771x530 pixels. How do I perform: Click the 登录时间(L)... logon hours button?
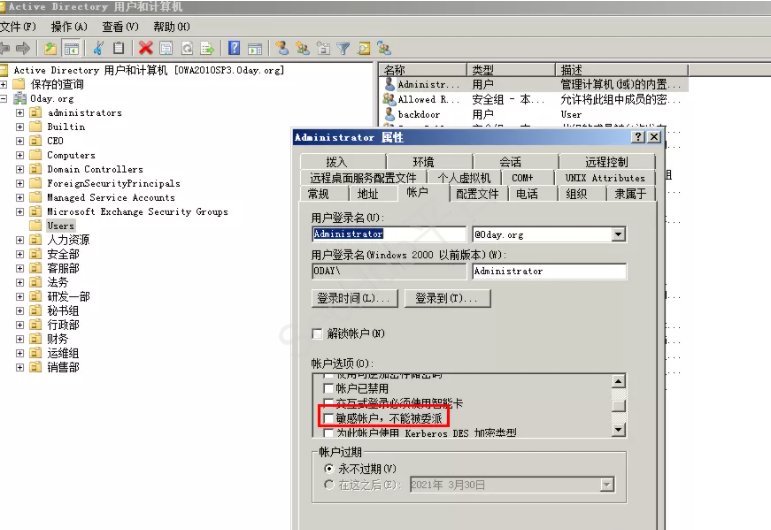click(355, 298)
